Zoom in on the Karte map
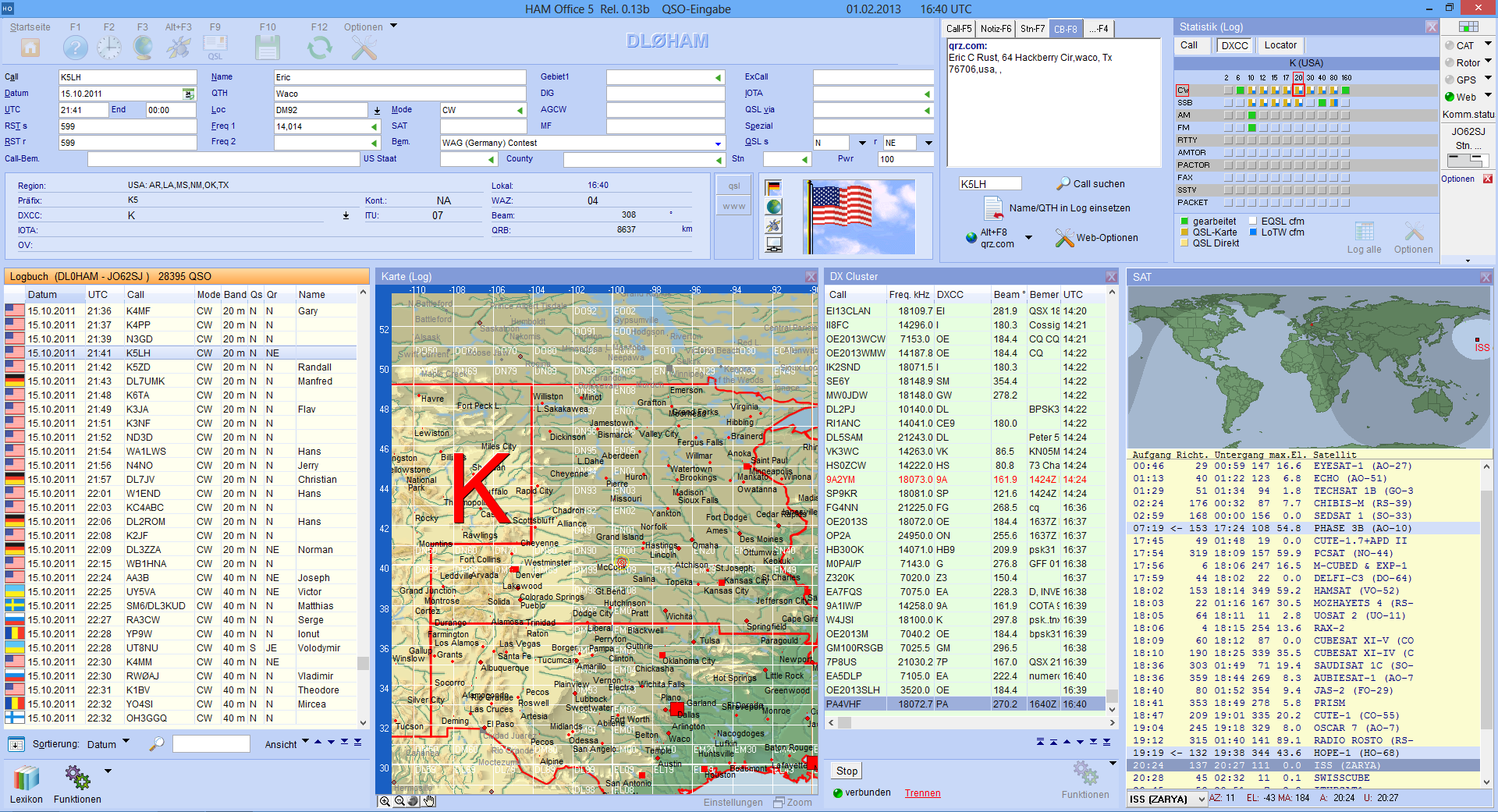 385,801
